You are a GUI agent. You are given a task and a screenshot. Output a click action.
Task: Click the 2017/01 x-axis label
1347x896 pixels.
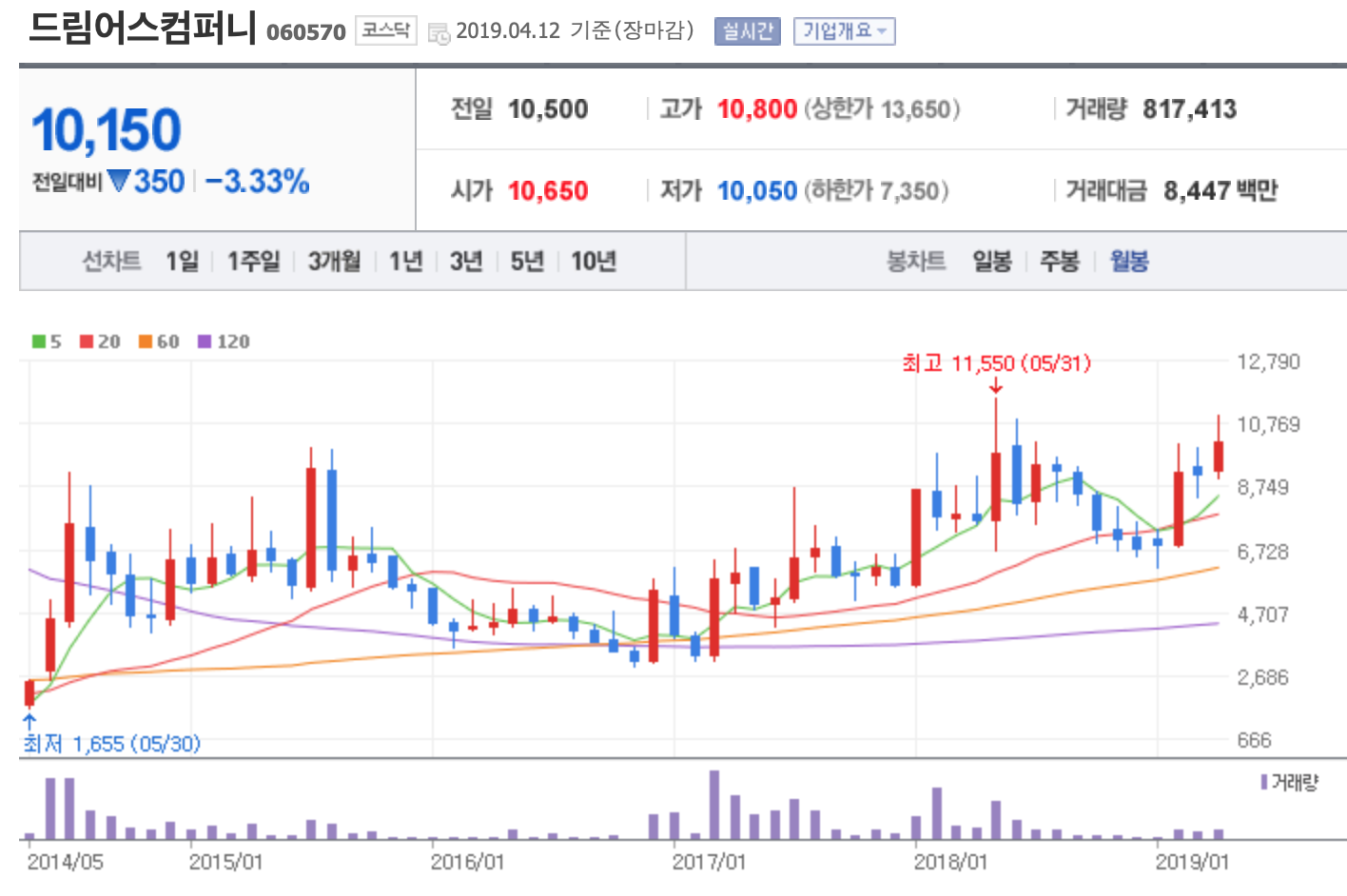pyautogui.click(x=709, y=863)
